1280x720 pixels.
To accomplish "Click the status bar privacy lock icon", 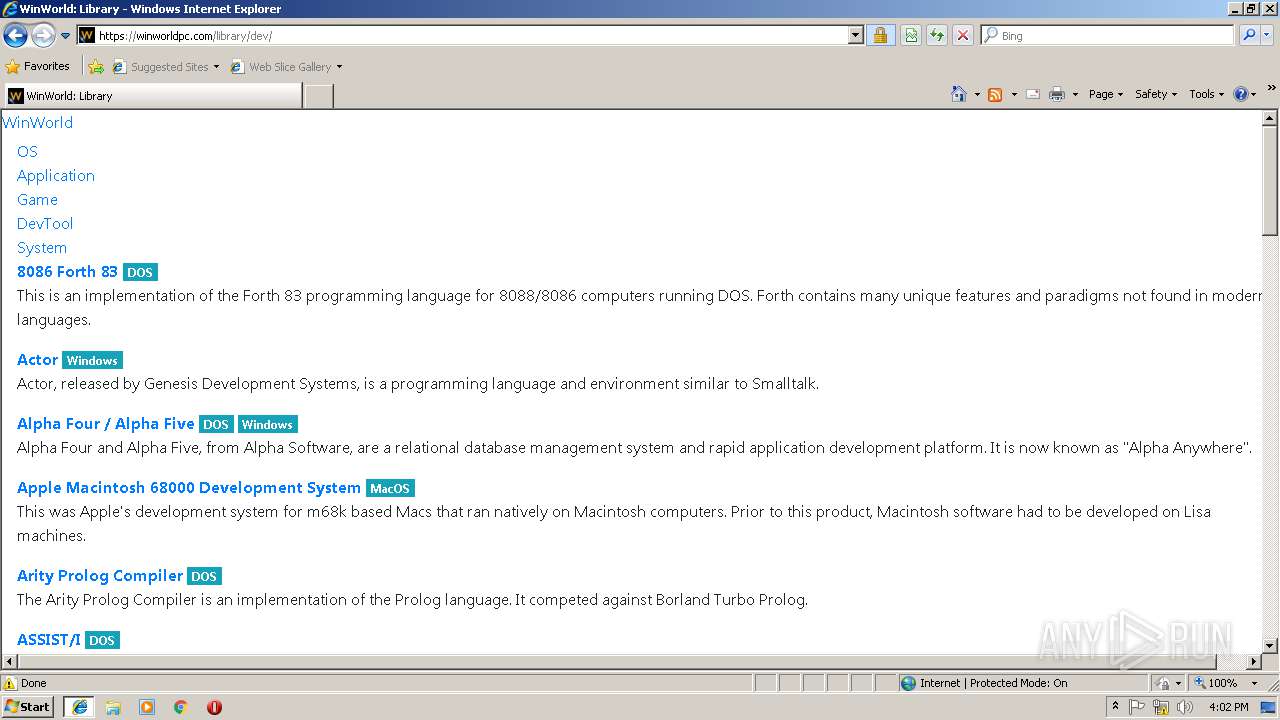I will 1163,683.
